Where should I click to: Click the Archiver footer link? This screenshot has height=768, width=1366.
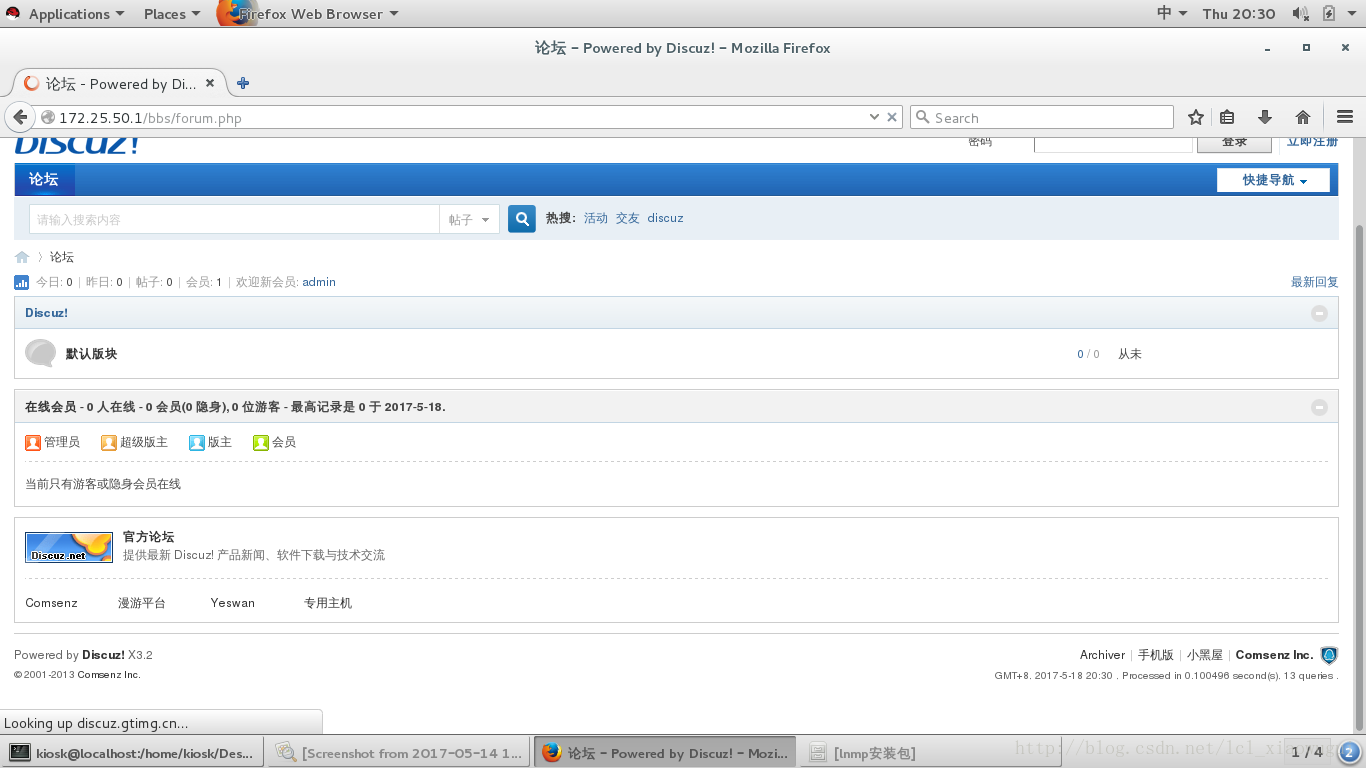pyautogui.click(x=1102, y=655)
